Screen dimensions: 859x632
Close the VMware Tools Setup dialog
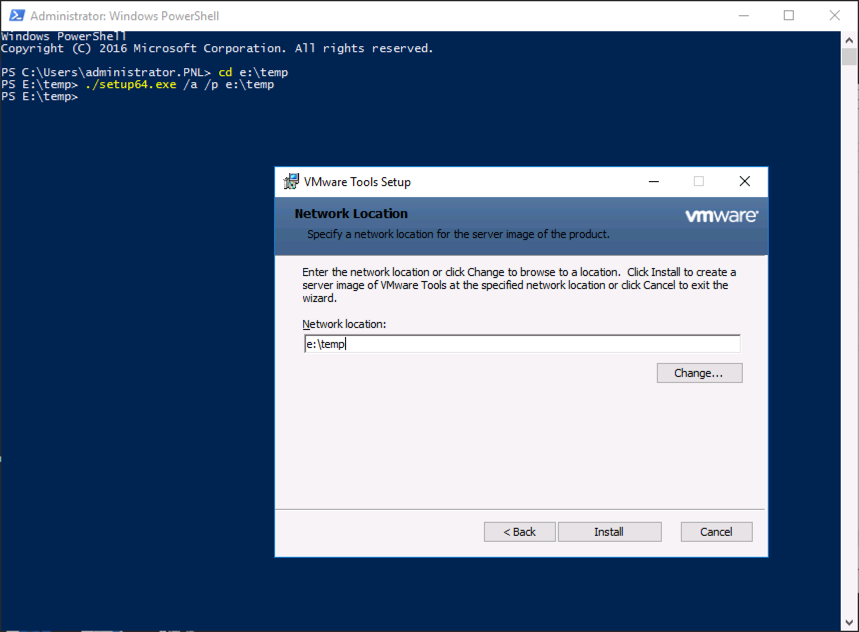[x=745, y=181]
